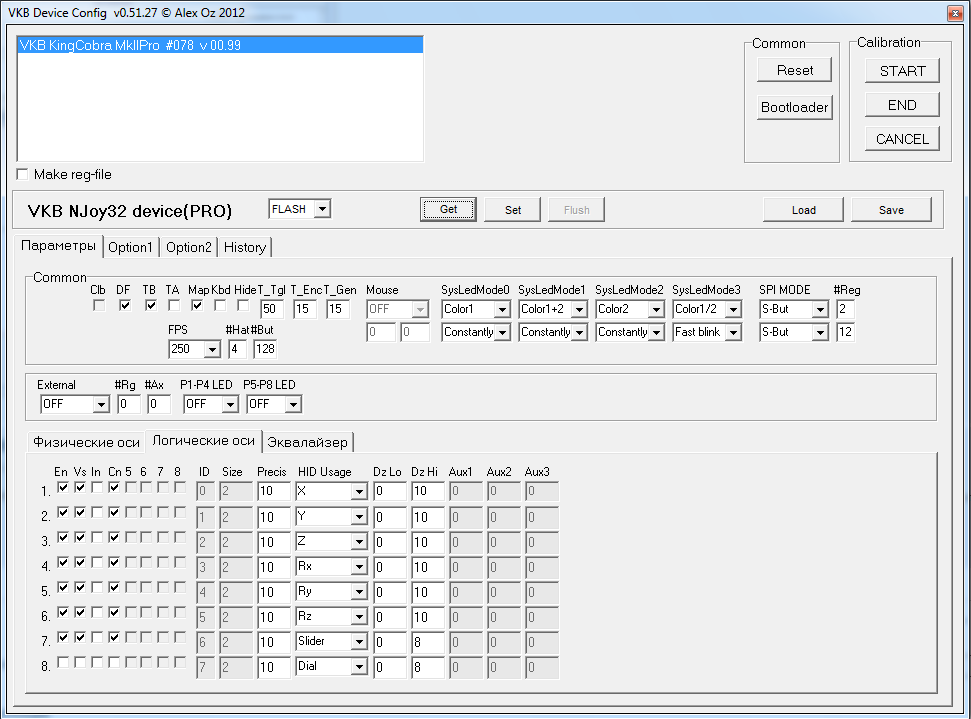The image size is (971, 719).
Task: Check In checkbox for axis 2
Action: coord(97,513)
